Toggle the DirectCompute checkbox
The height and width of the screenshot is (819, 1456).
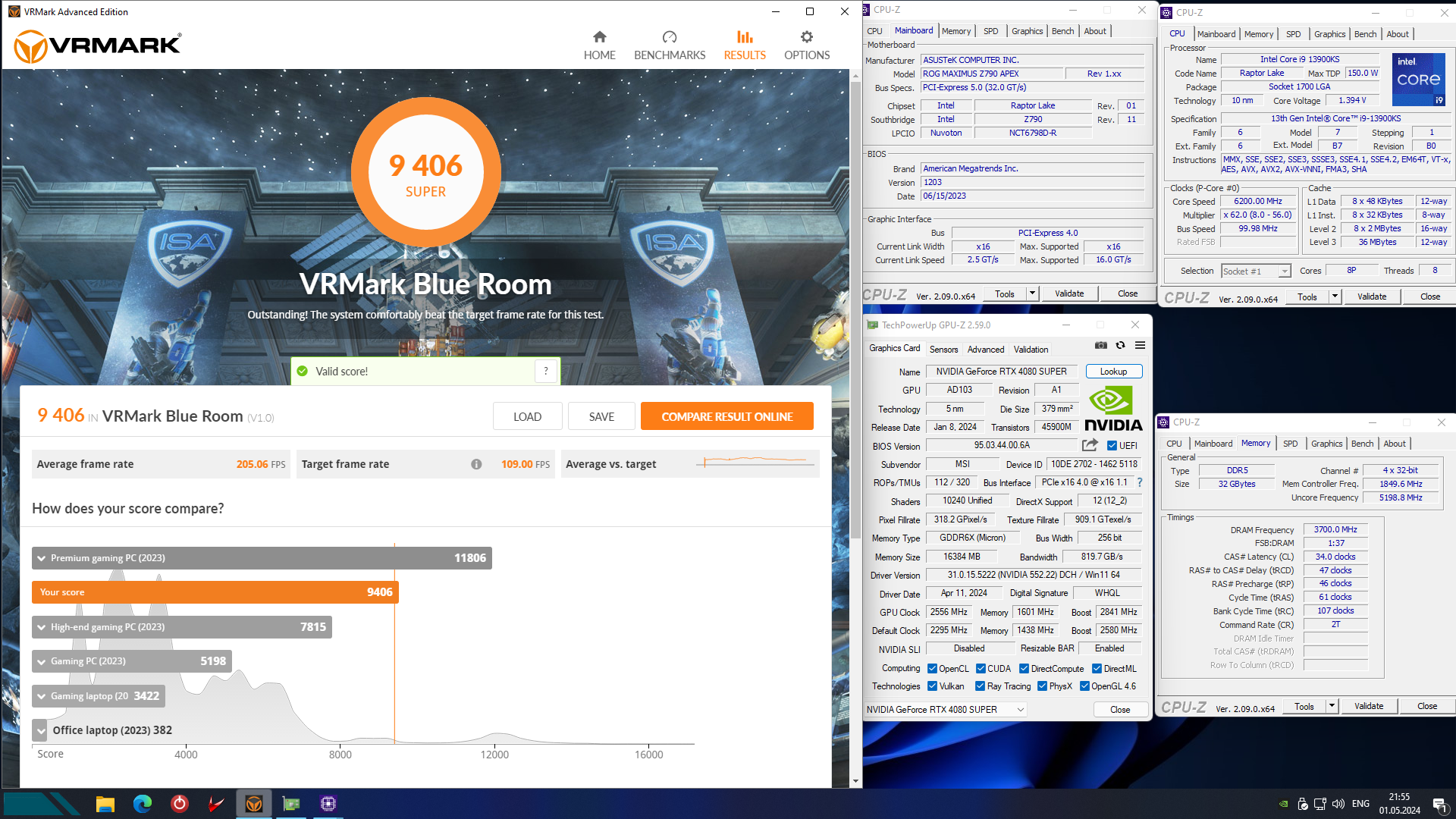point(1024,668)
